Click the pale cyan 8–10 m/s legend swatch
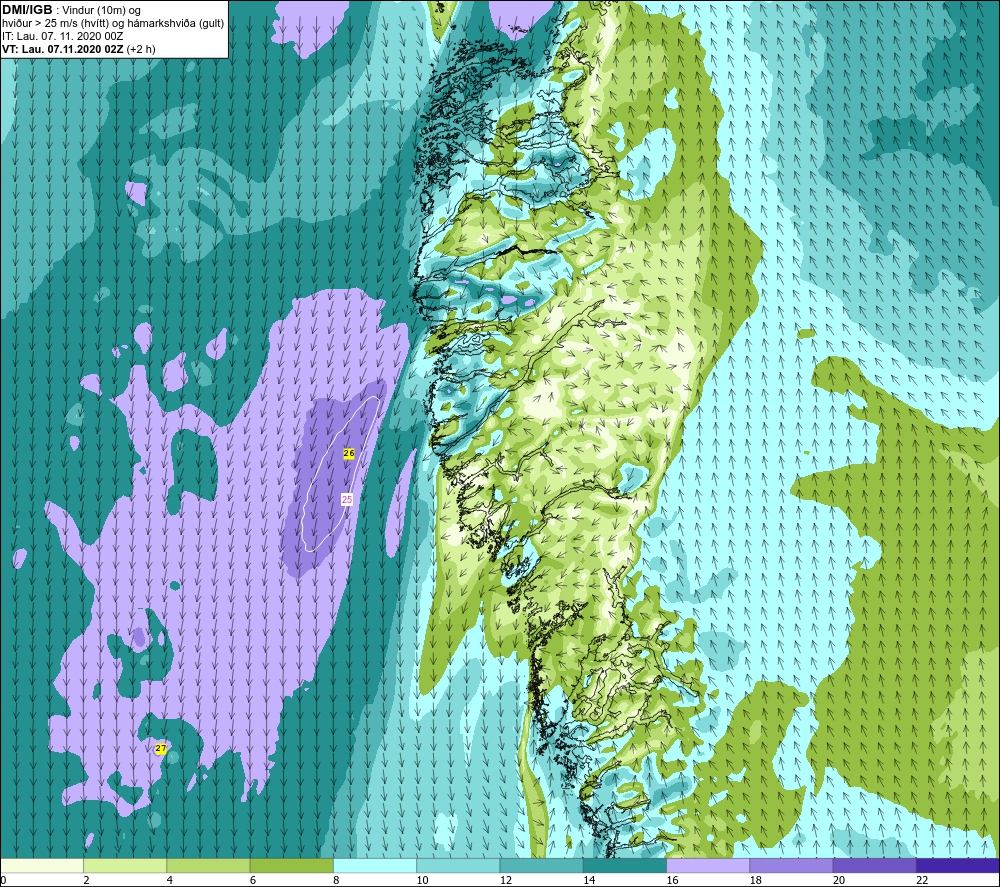The height and width of the screenshot is (887, 1000). click(x=375, y=865)
